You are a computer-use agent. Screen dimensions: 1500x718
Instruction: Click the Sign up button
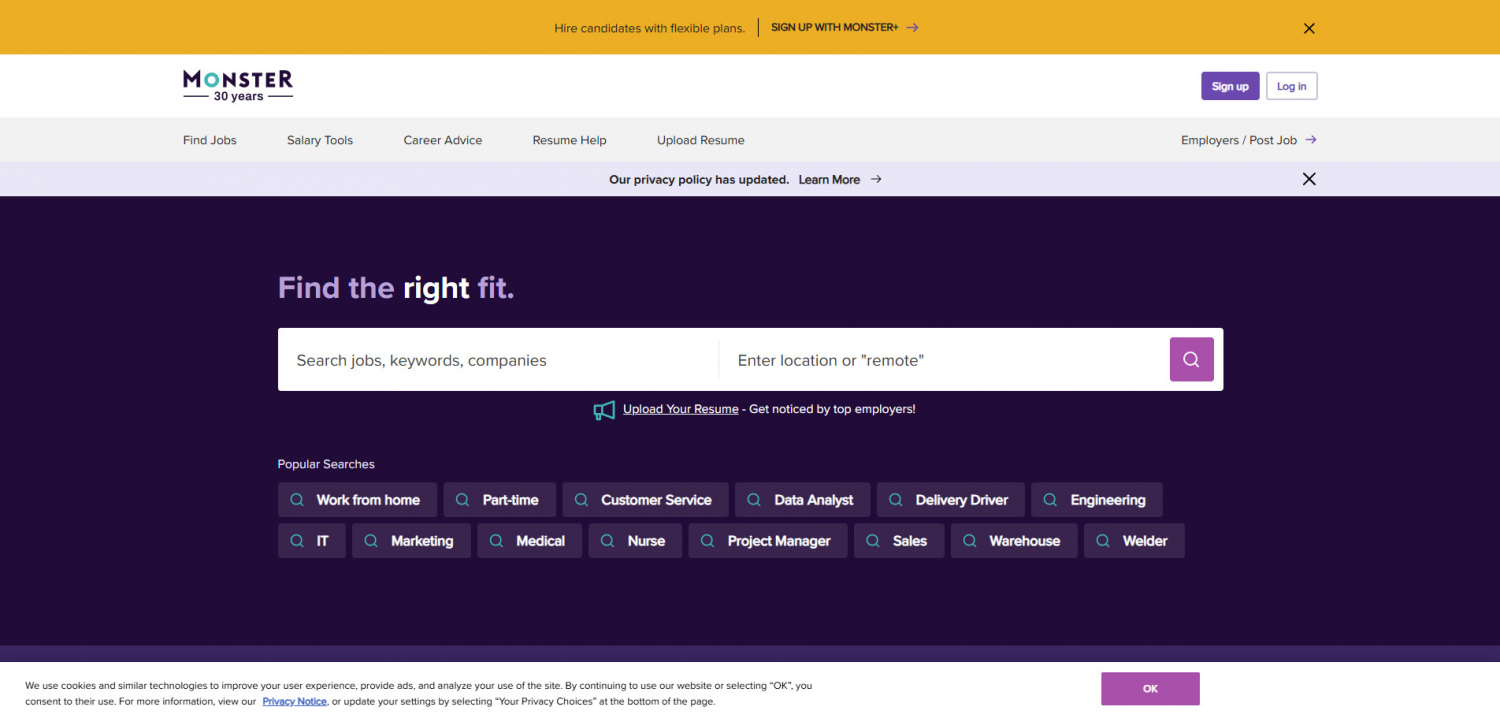1230,86
